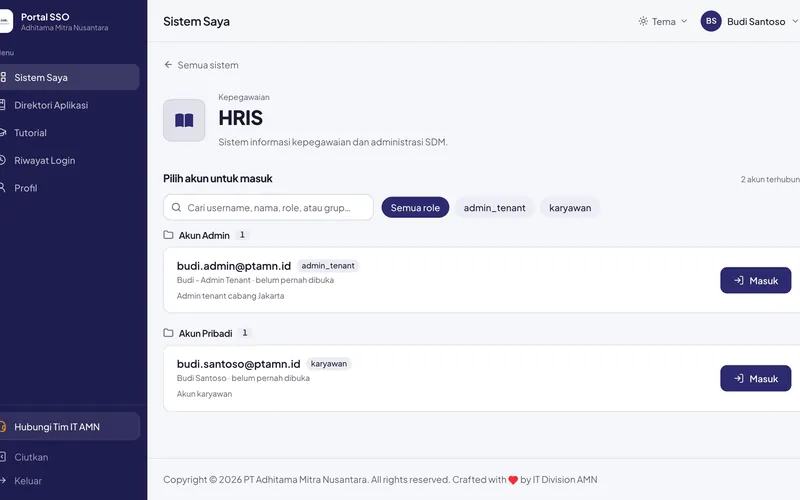This screenshot has height=500, width=800.
Task: Filter by karyawan role
Action: pyautogui.click(x=570, y=208)
